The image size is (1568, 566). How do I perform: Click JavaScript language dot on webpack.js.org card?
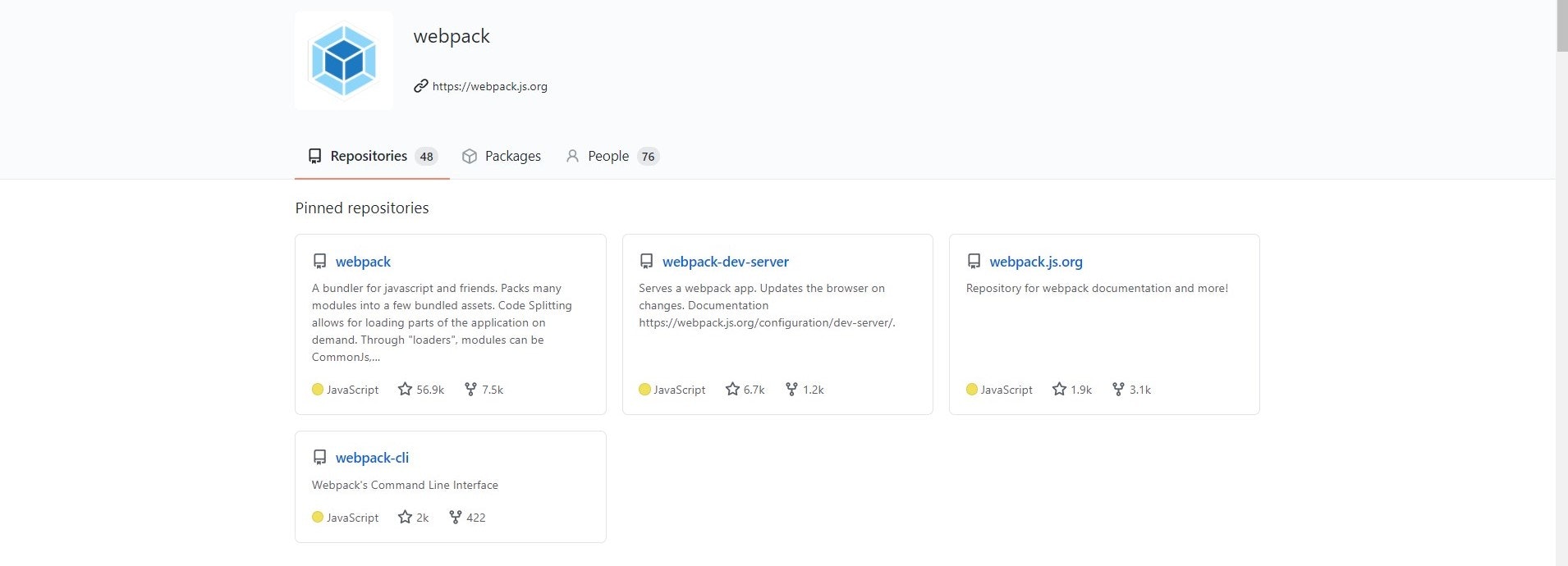pos(972,390)
